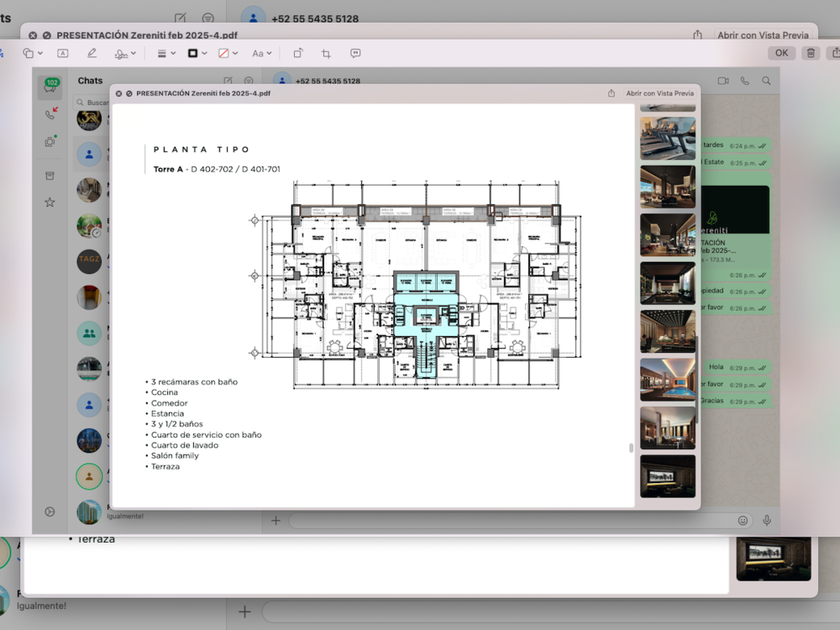Viewport: 840px width, 630px height.
Task: Open Starred messages in WhatsApp sidebar
Action: tap(49, 202)
